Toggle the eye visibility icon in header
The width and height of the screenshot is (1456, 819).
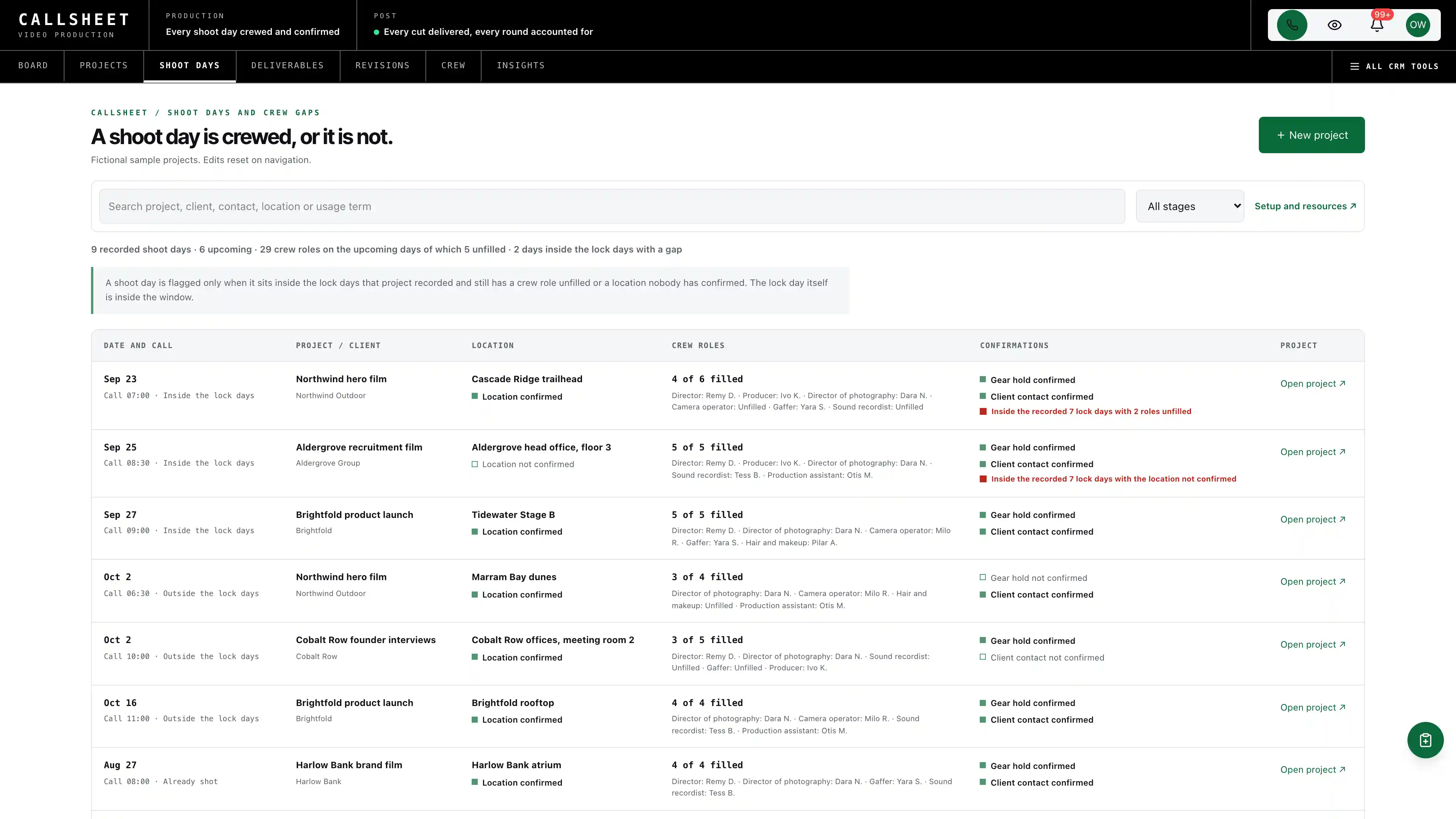click(x=1335, y=25)
